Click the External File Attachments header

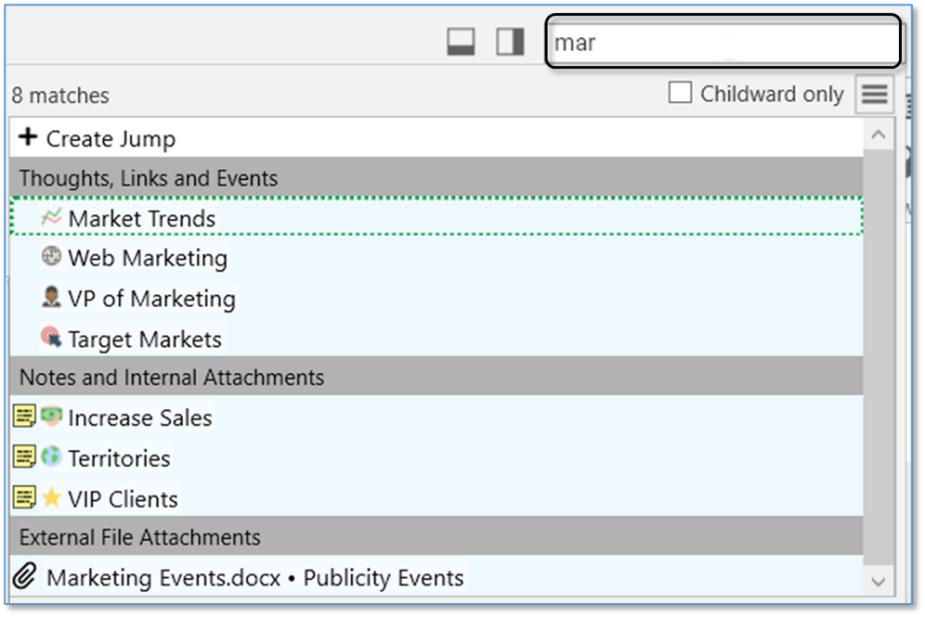(139, 537)
